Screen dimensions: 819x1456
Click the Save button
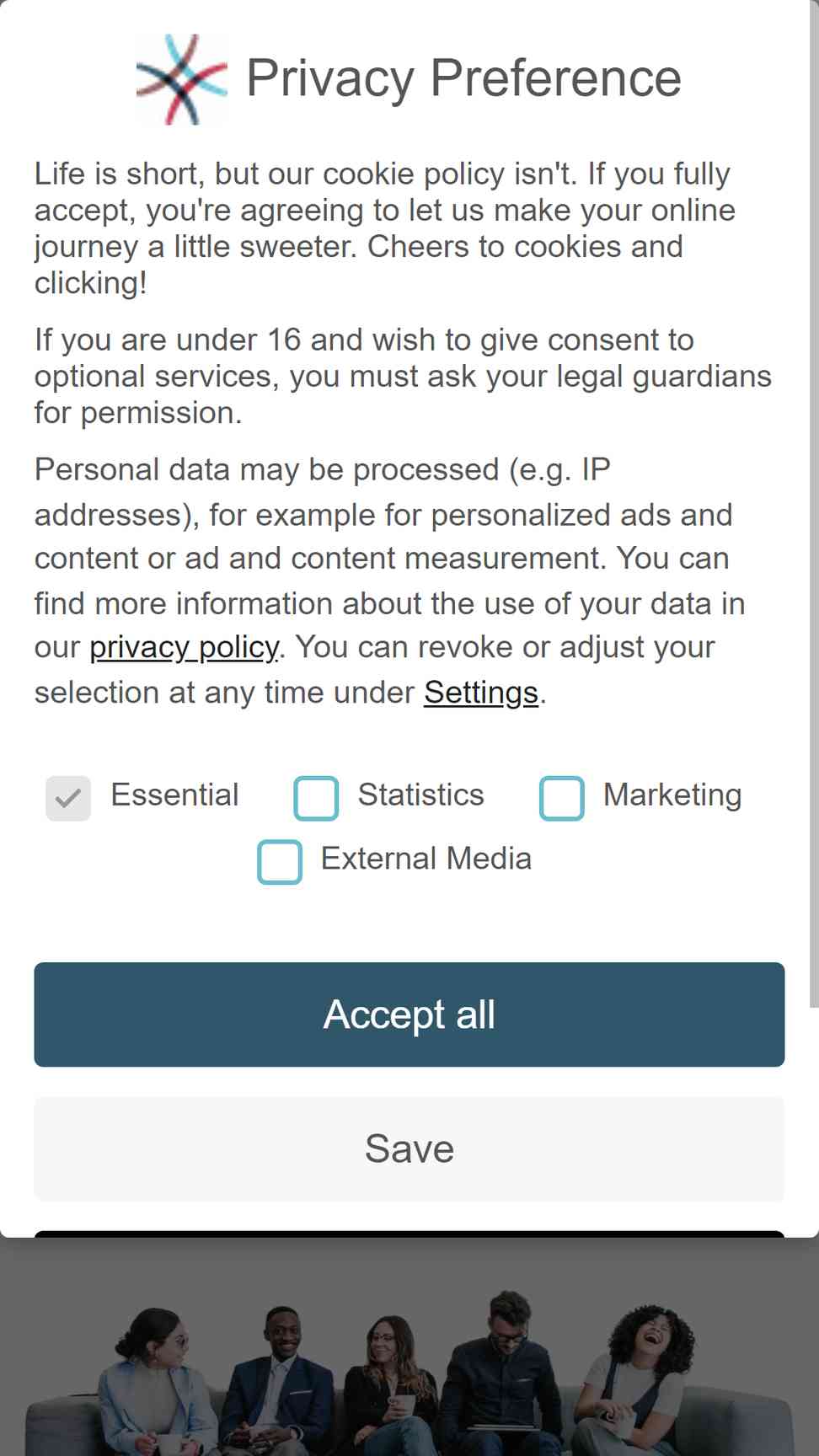[409, 1149]
